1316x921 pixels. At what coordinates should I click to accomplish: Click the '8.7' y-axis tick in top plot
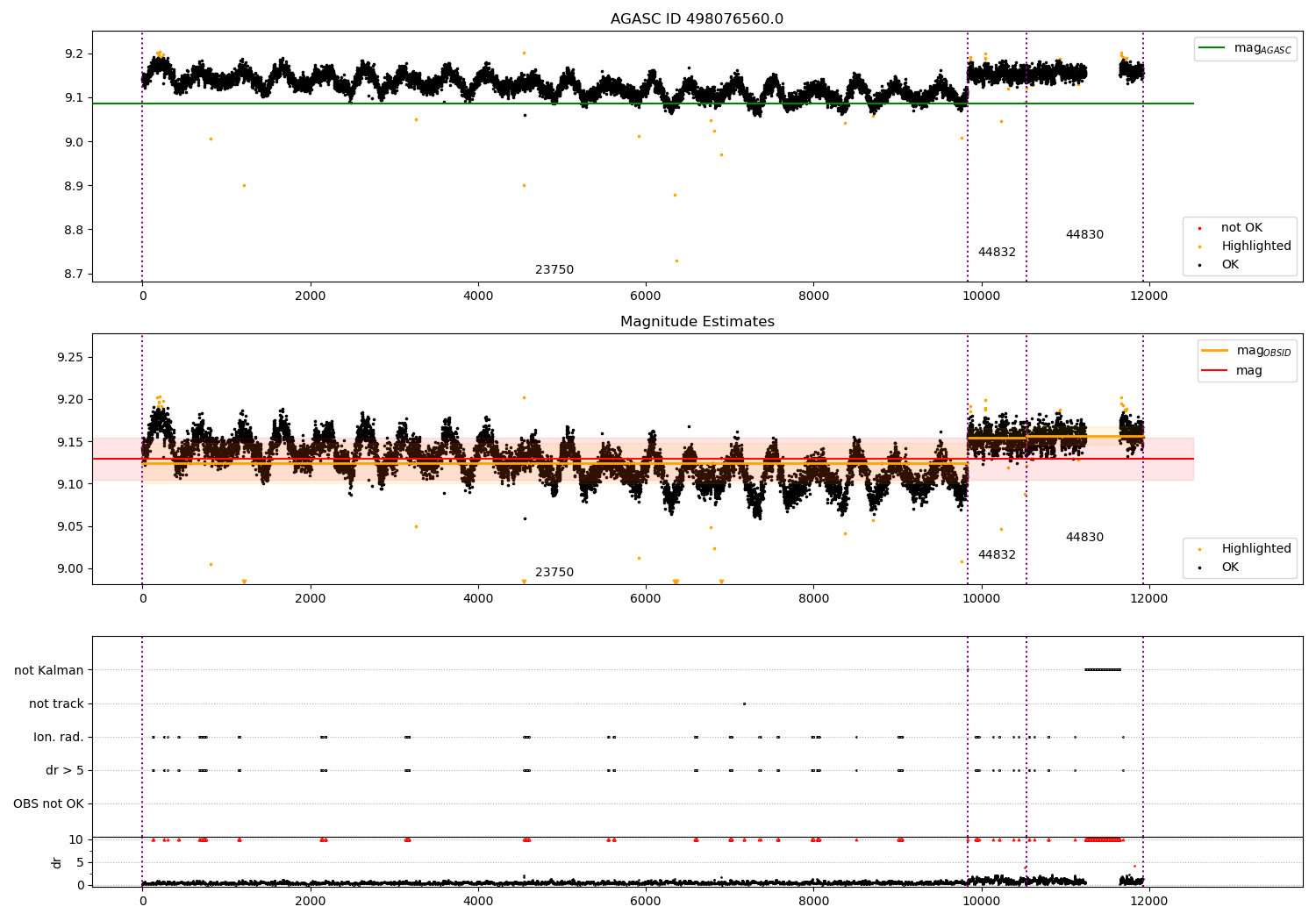75,275
